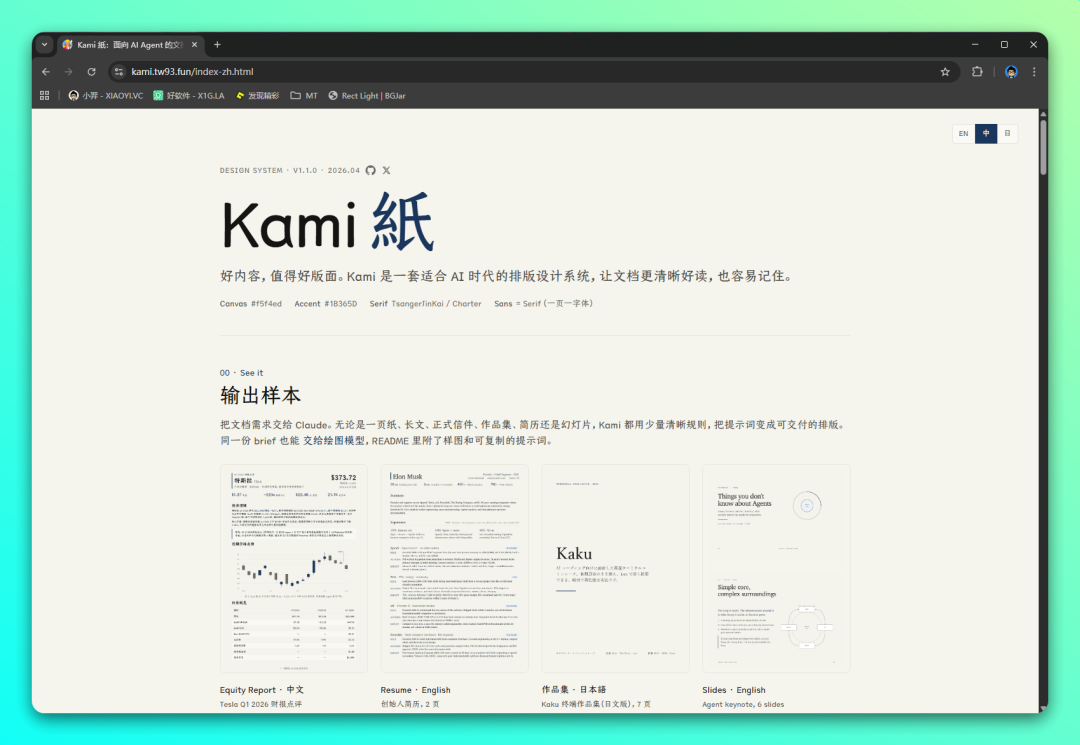Click the '00 · See it' label
This screenshot has height=745, width=1080.
click(x=241, y=372)
